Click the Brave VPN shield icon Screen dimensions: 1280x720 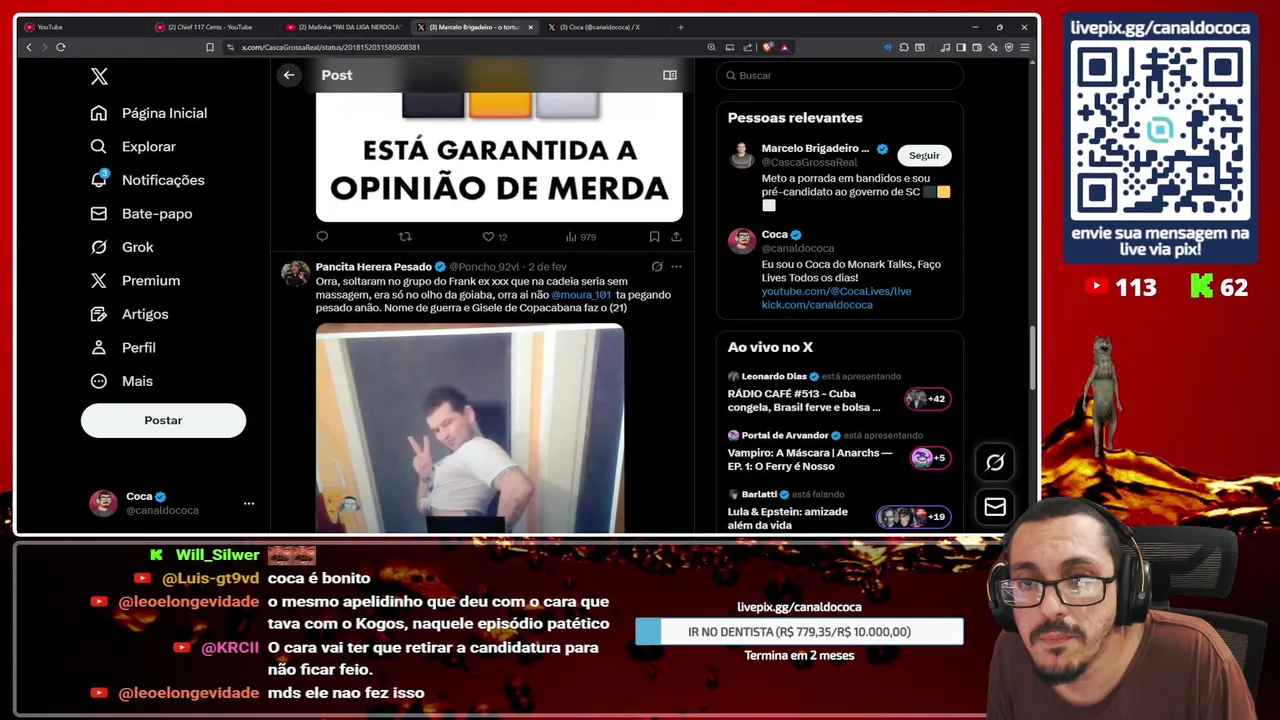(1009, 47)
